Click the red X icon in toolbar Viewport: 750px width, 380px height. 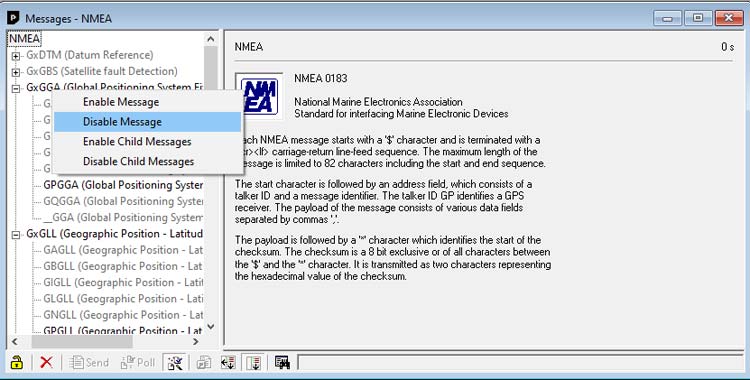46,362
